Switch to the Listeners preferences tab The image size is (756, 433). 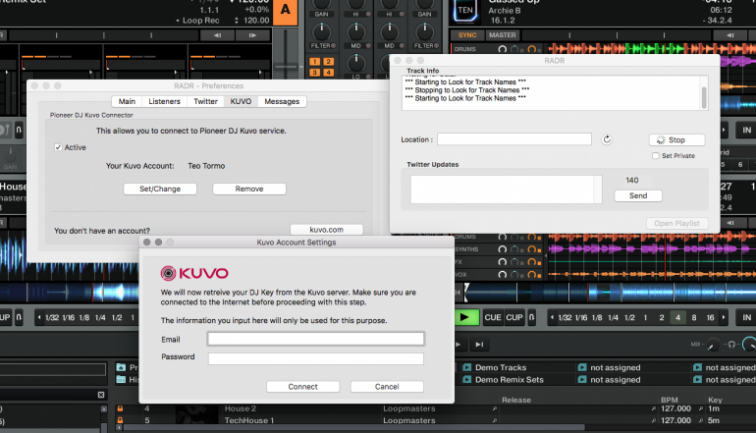click(164, 101)
